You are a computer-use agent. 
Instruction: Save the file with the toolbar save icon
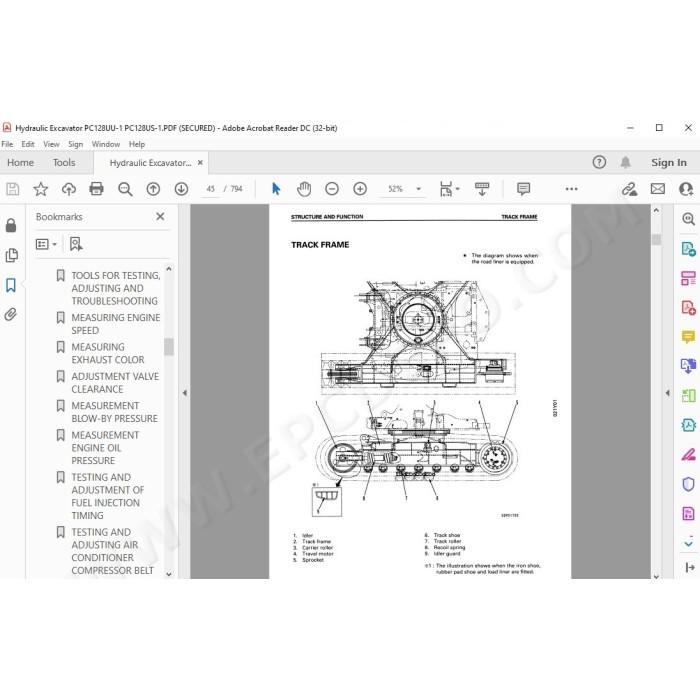pyautogui.click(x=12, y=189)
